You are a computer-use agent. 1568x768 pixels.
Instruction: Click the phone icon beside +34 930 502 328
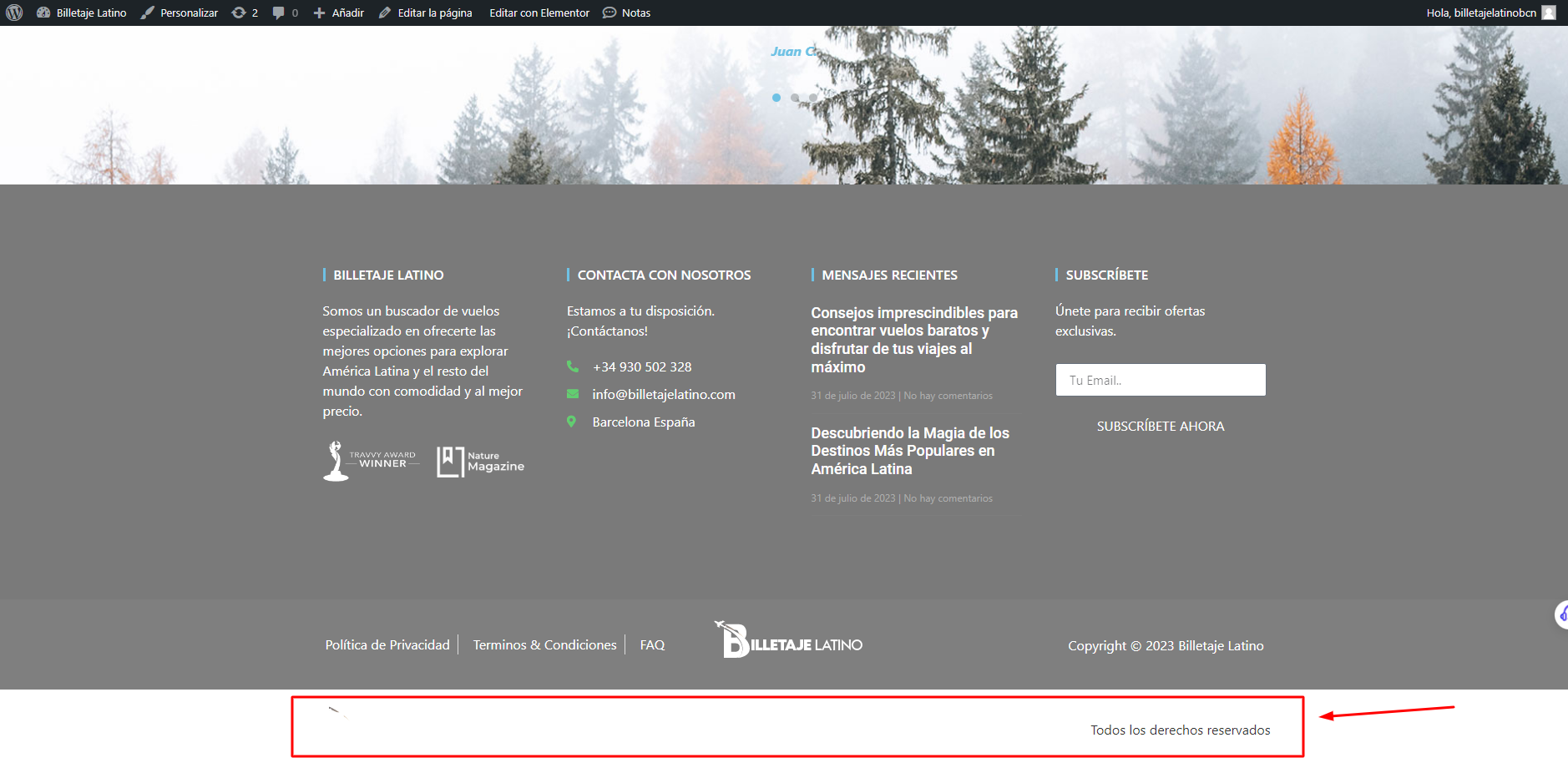(573, 366)
